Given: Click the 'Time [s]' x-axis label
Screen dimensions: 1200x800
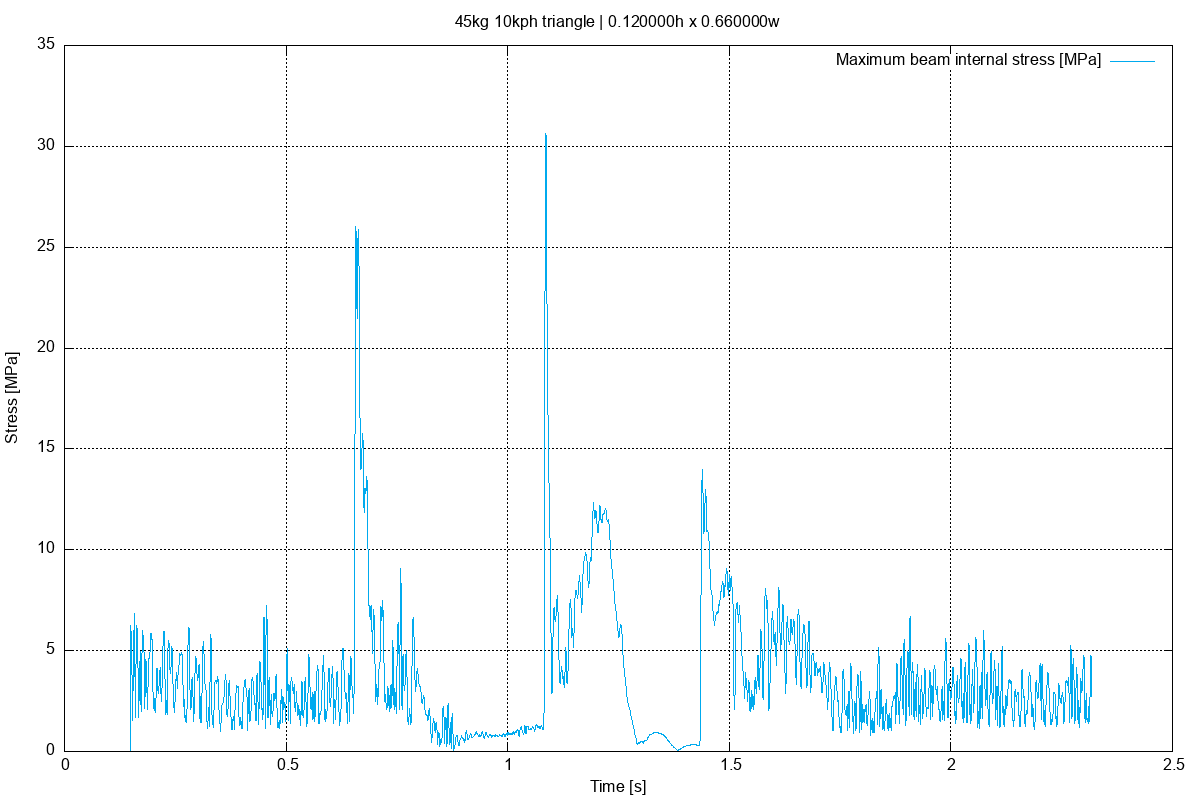Looking at the screenshot, I should tap(620, 787).
